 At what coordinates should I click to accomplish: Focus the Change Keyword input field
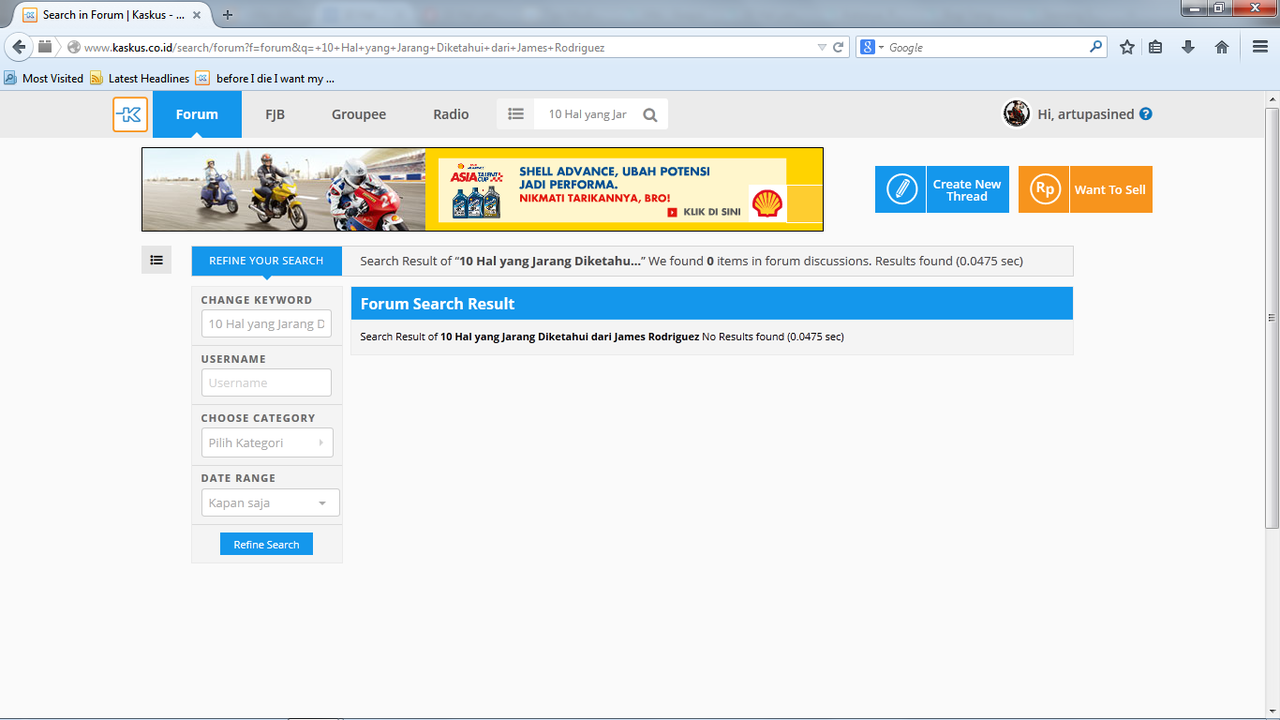point(266,324)
